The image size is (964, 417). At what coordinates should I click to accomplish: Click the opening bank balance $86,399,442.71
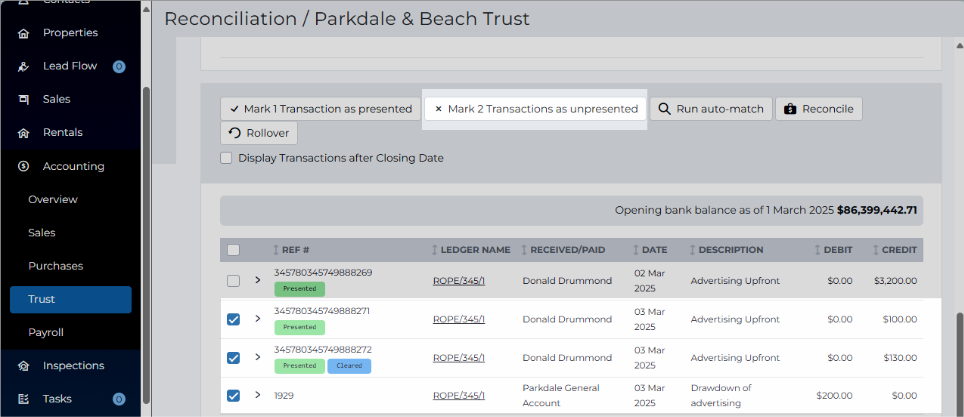(x=877, y=210)
